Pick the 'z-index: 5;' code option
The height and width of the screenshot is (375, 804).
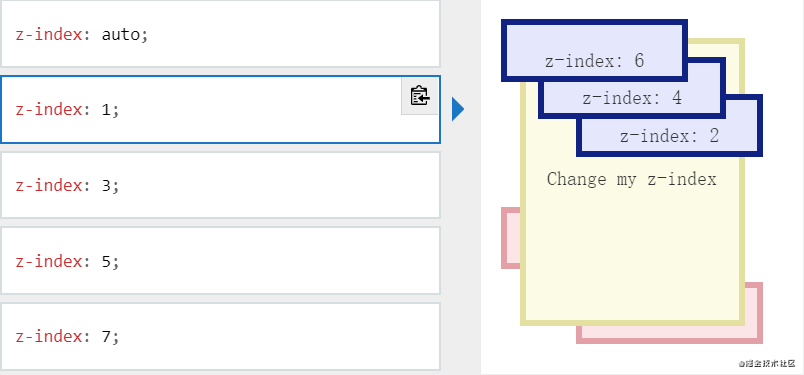pyautogui.click(x=220, y=261)
